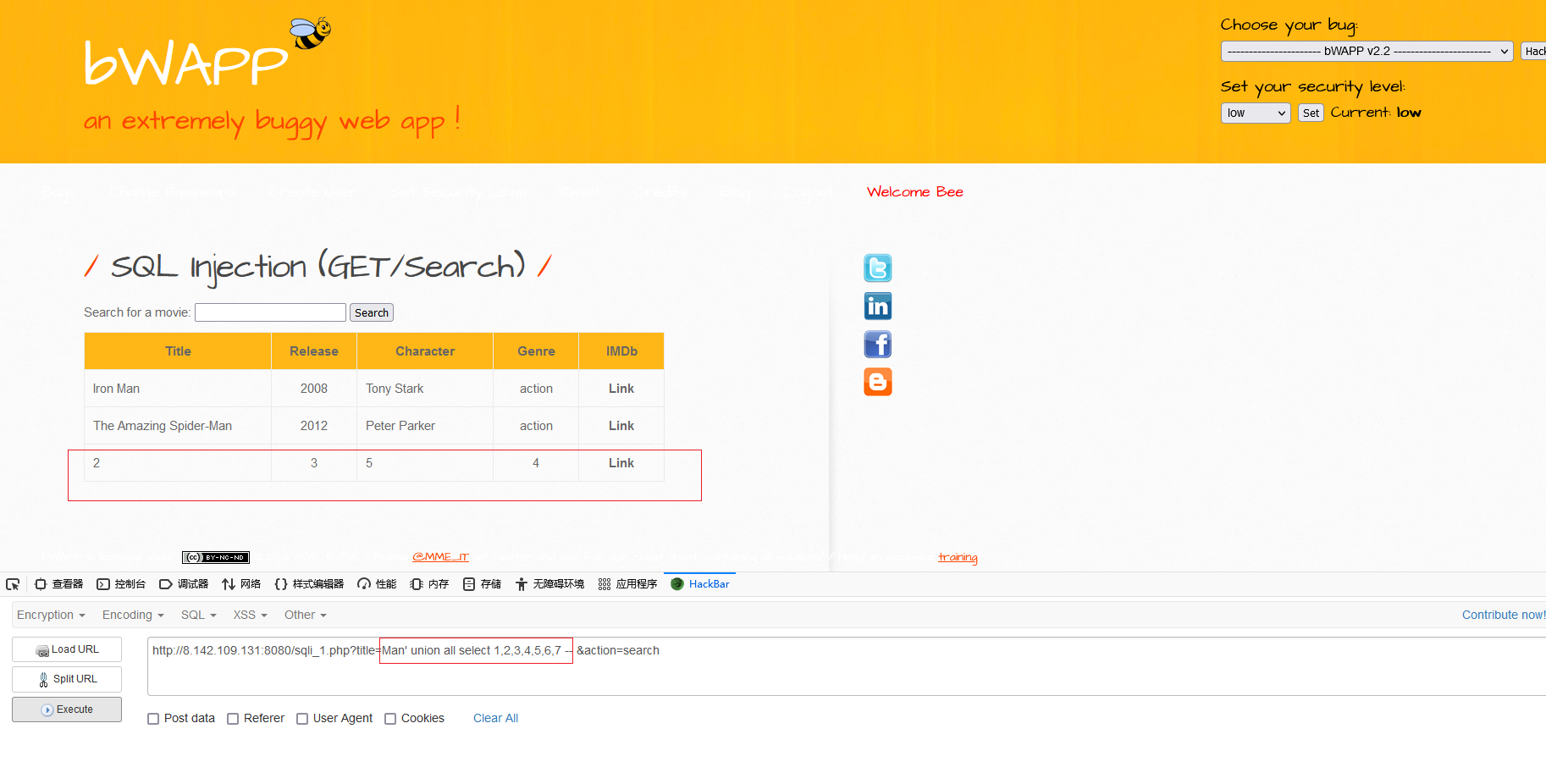Viewport: 1546px width, 784px height.
Task: Click the Clear All link
Action: pyautogui.click(x=495, y=718)
